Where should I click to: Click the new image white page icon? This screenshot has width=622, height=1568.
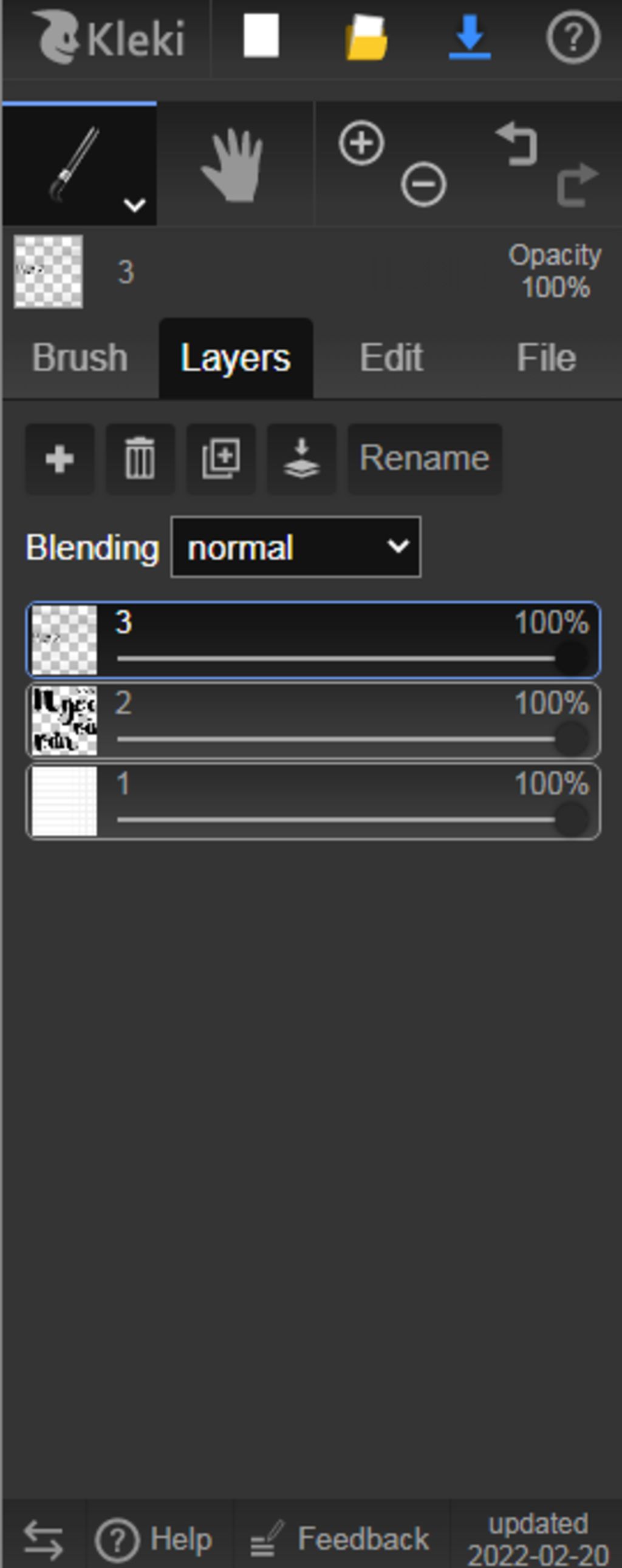point(261,36)
